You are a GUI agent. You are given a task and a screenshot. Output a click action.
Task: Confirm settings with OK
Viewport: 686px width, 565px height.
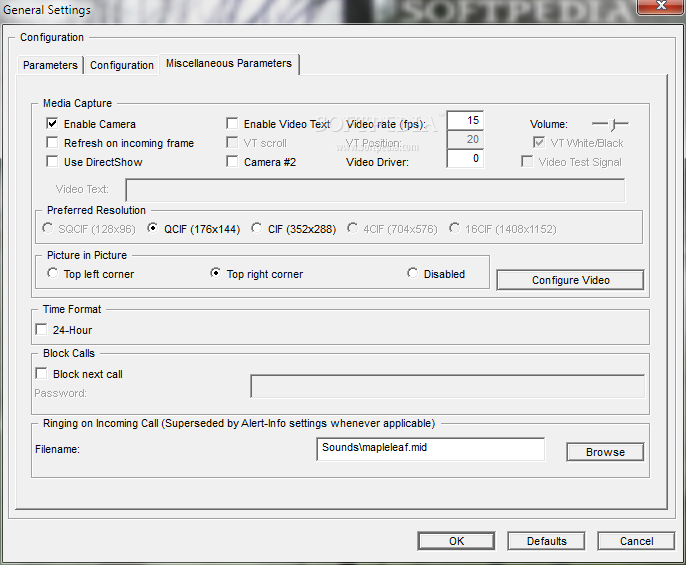456,541
